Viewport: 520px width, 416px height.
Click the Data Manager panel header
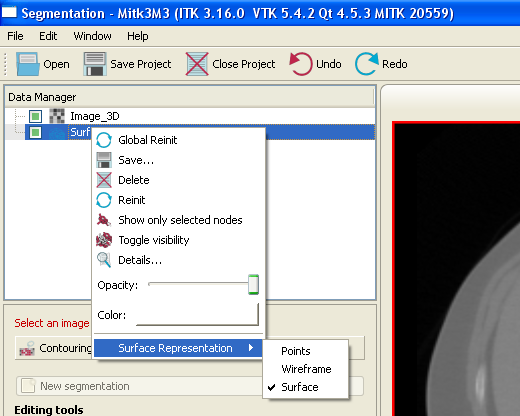[x=189, y=97]
